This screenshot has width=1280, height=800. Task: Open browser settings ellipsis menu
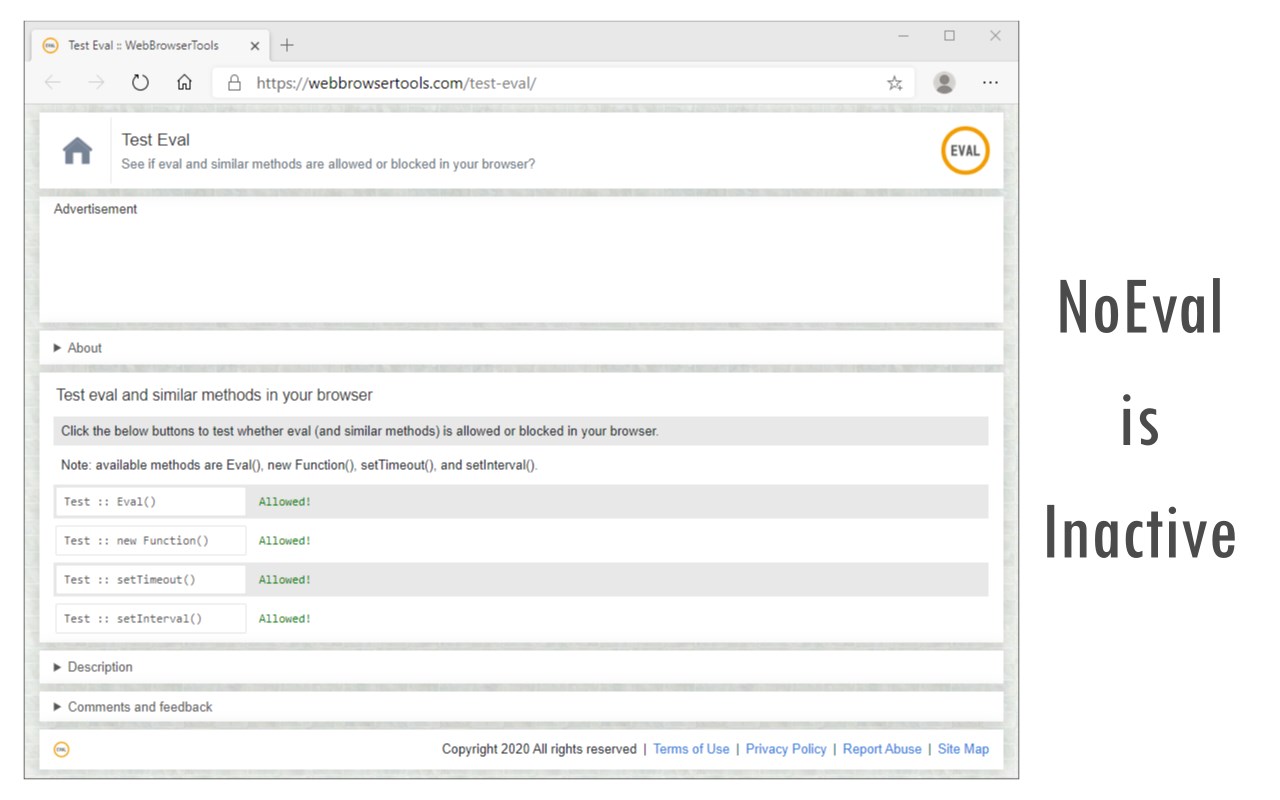click(x=990, y=83)
